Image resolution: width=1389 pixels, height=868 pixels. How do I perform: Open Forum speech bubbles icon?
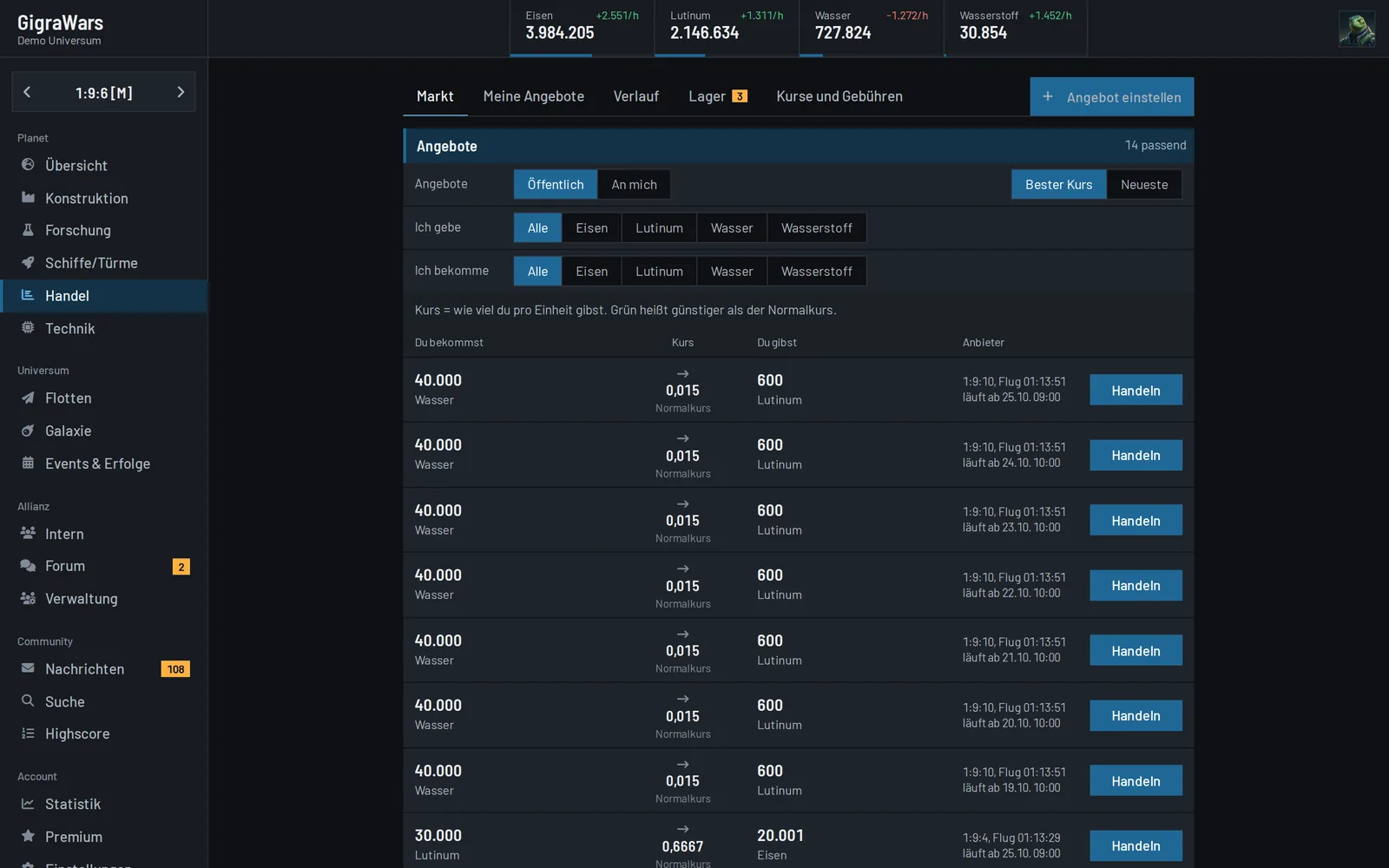[x=28, y=565]
